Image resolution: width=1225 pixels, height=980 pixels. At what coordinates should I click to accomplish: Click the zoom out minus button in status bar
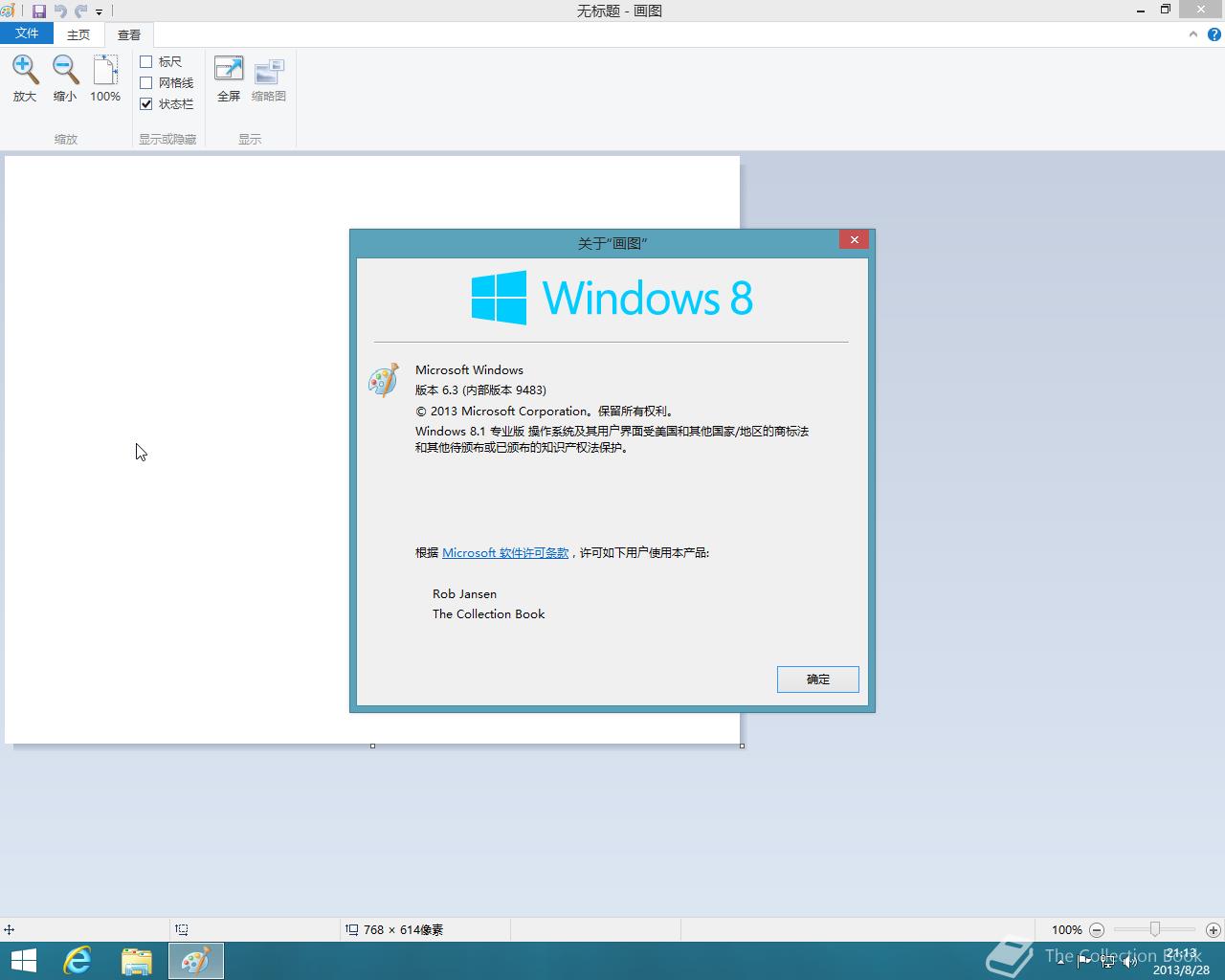pos(1097,929)
